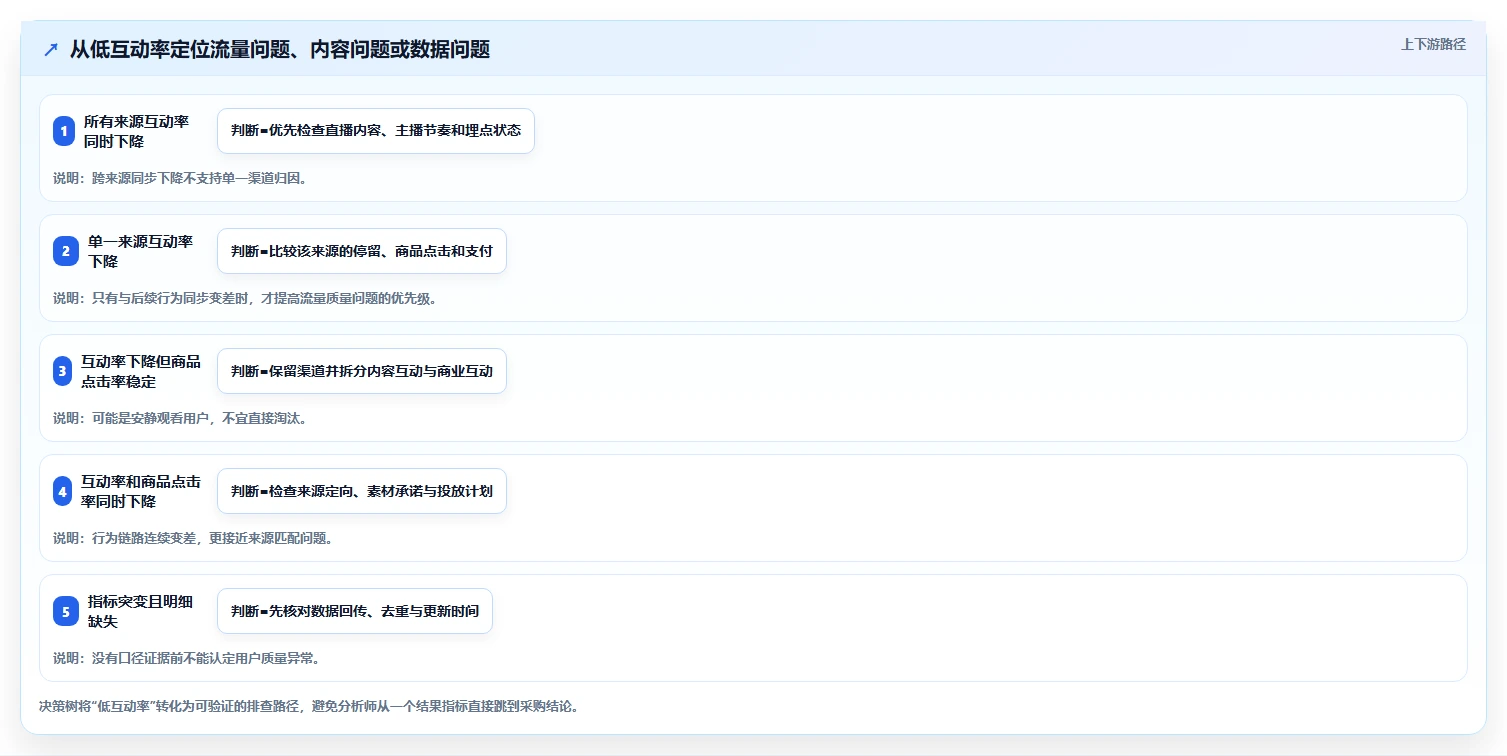Image resolution: width=1507 pixels, height=756 pixels.
Task: Click 判断=比较该来源的停留、商品点击和支付 pill
Action: (362, 251)
